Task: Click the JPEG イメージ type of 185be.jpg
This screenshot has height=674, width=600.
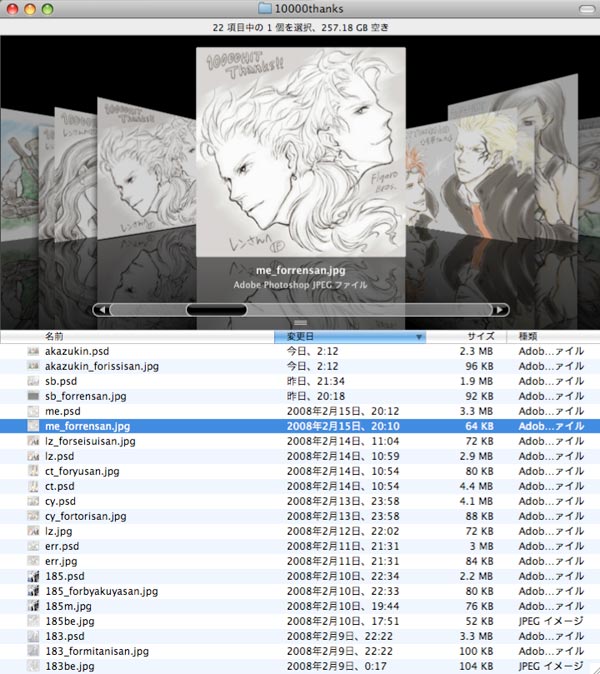Action: click(551, 622)
